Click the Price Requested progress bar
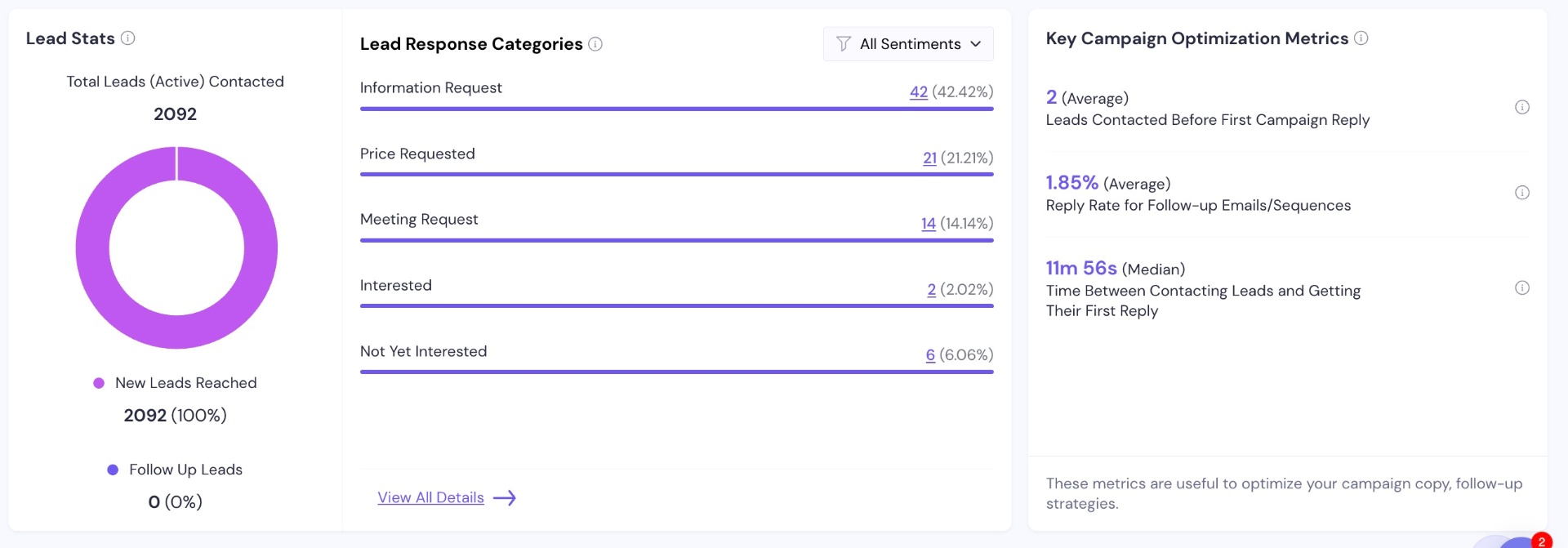The width and height of the screenshot is (1568, 548). pos(677,174)
